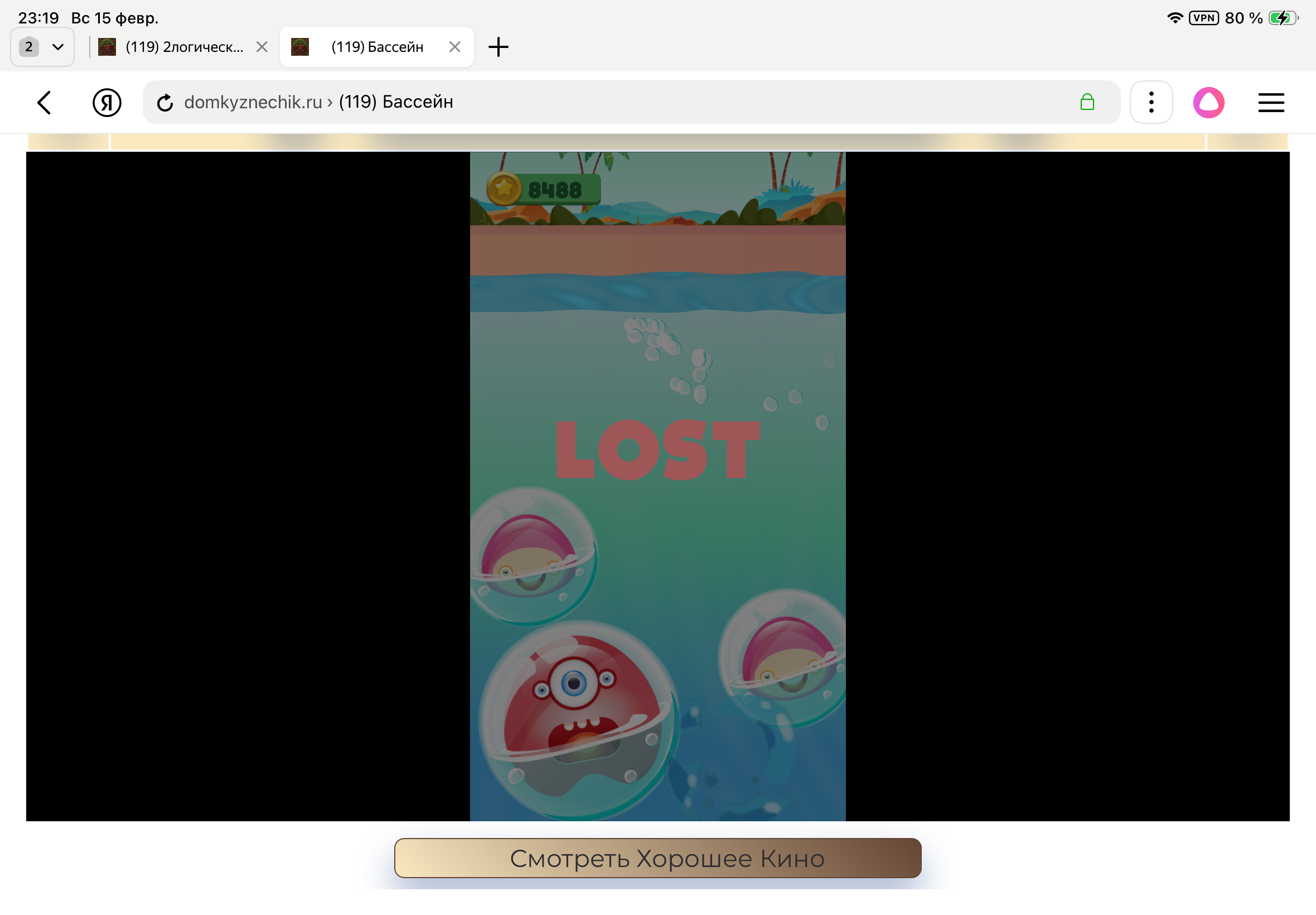Switch to the (119) 2логическ... tab
This screenshot has width=1316, height=915.
[183, 47]
